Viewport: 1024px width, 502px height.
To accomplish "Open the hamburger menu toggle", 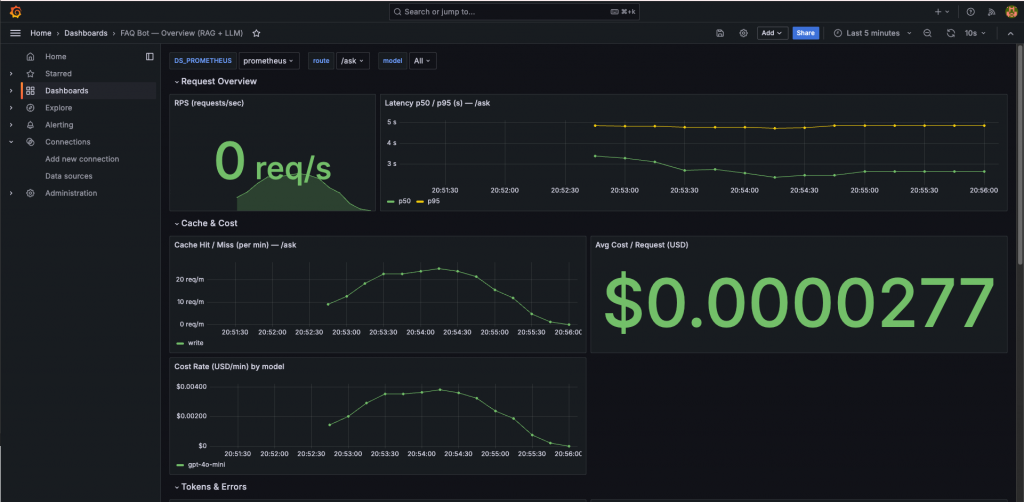I will pos(16,33).
